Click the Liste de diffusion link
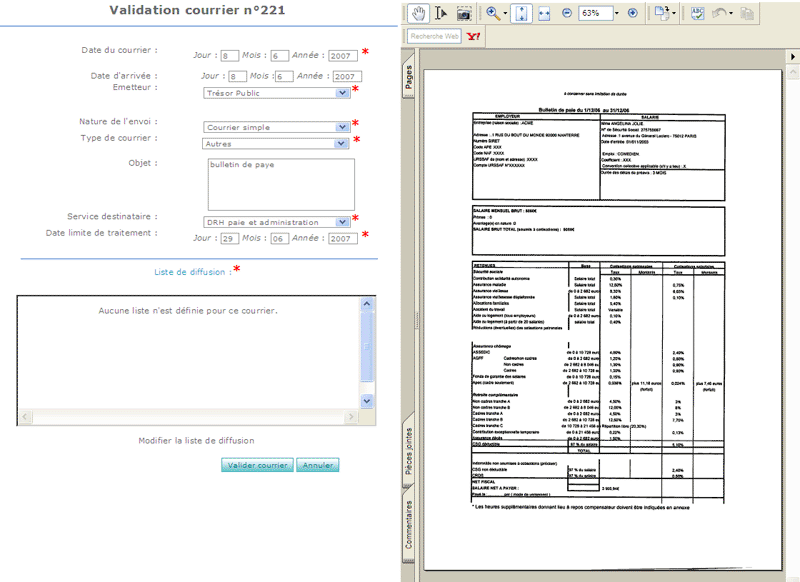800x582 pixels. tap(192, 272)
